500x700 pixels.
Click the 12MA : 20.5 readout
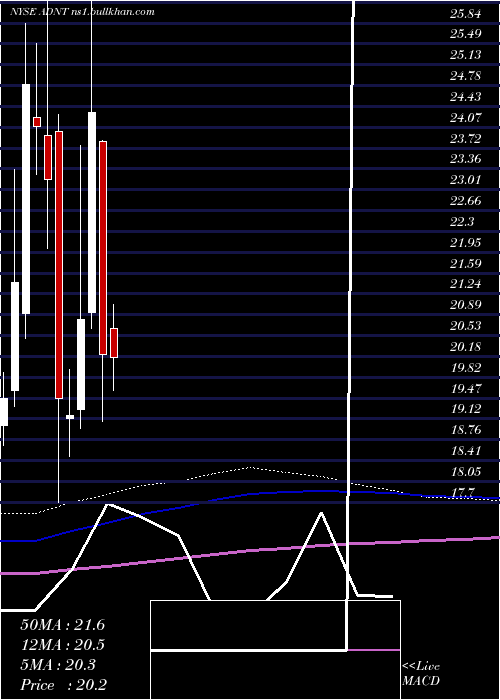point(62,645)
